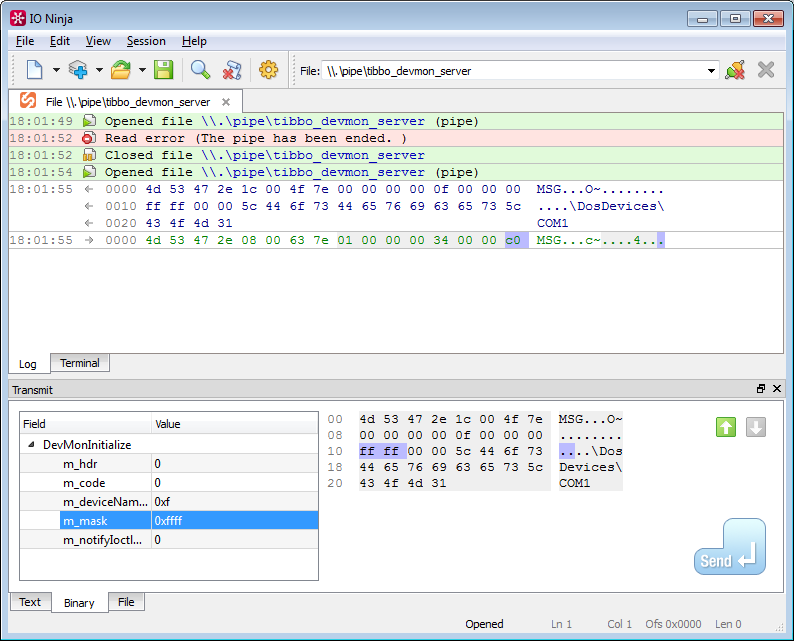Image resolution: width=794 pixels, height=641 pixels.
Task: Click the Open folder icon
Action: click(121, 70)
